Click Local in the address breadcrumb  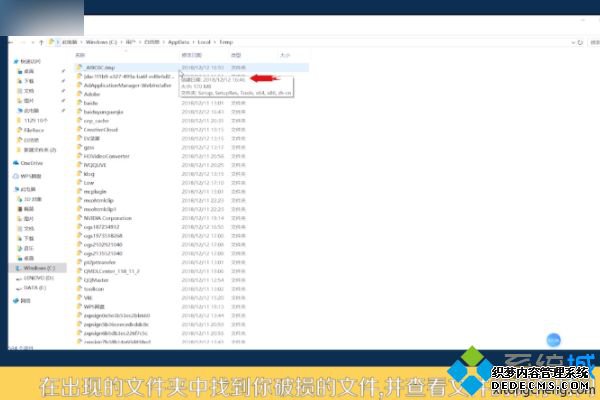coord(204,42)
